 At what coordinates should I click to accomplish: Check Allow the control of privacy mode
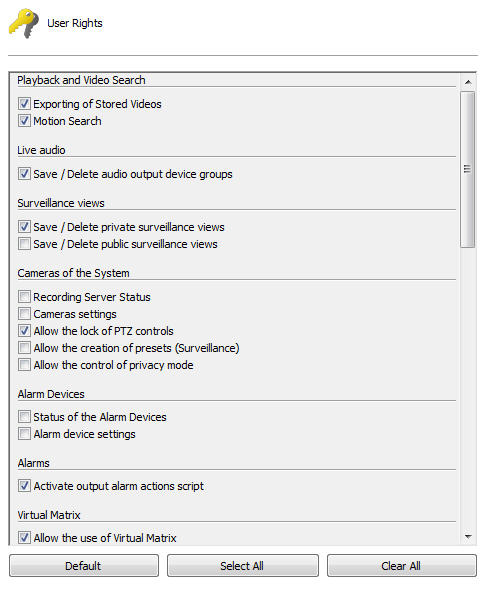24,364
